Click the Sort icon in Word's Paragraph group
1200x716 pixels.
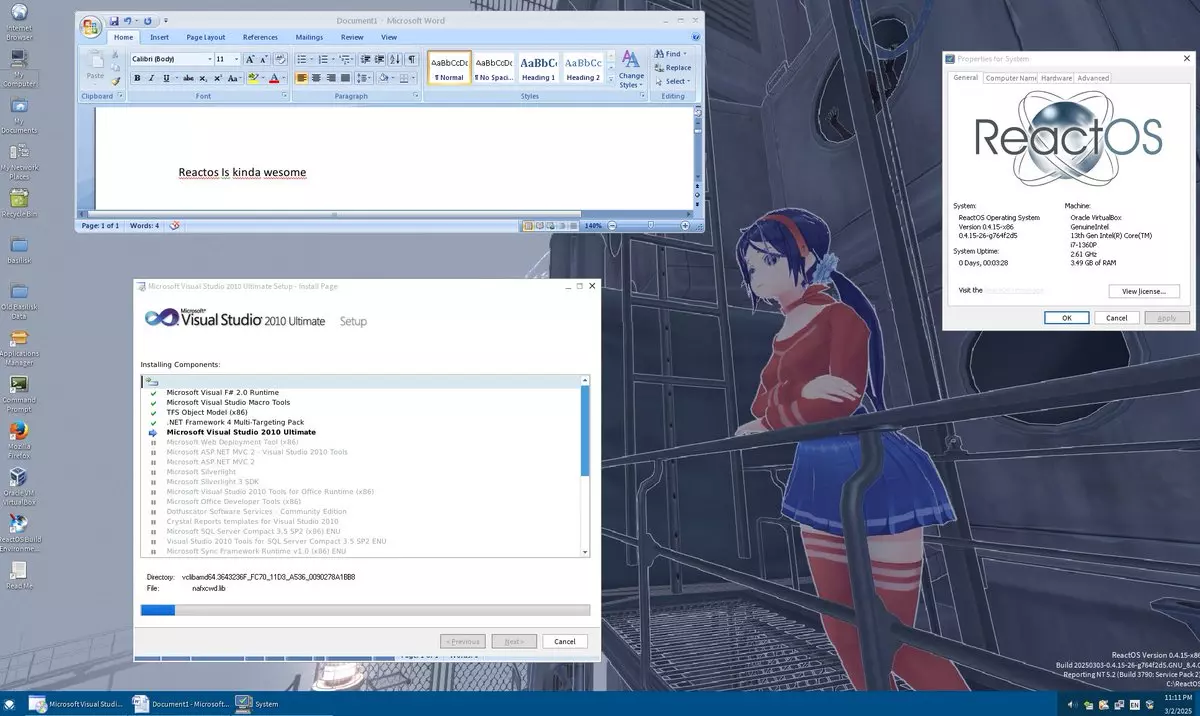tap(395, 59)
